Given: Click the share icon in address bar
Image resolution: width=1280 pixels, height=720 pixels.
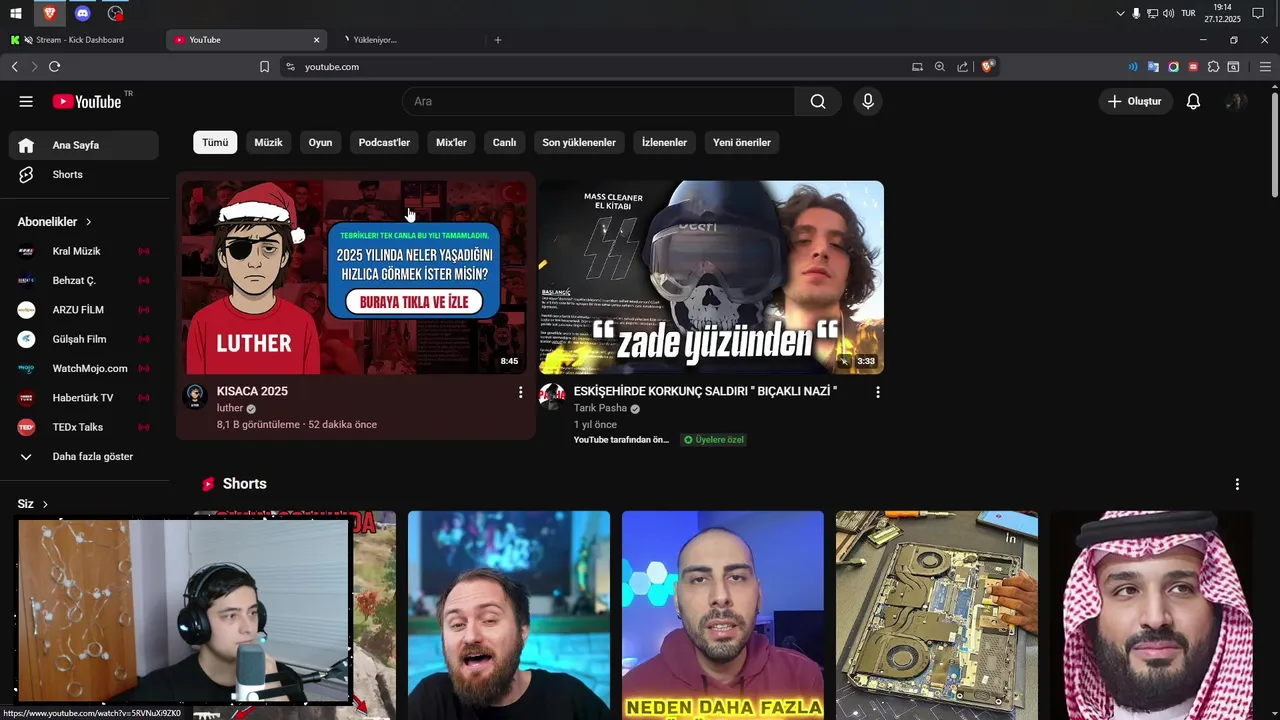Looking at the screenshot, I should [962, 67].
